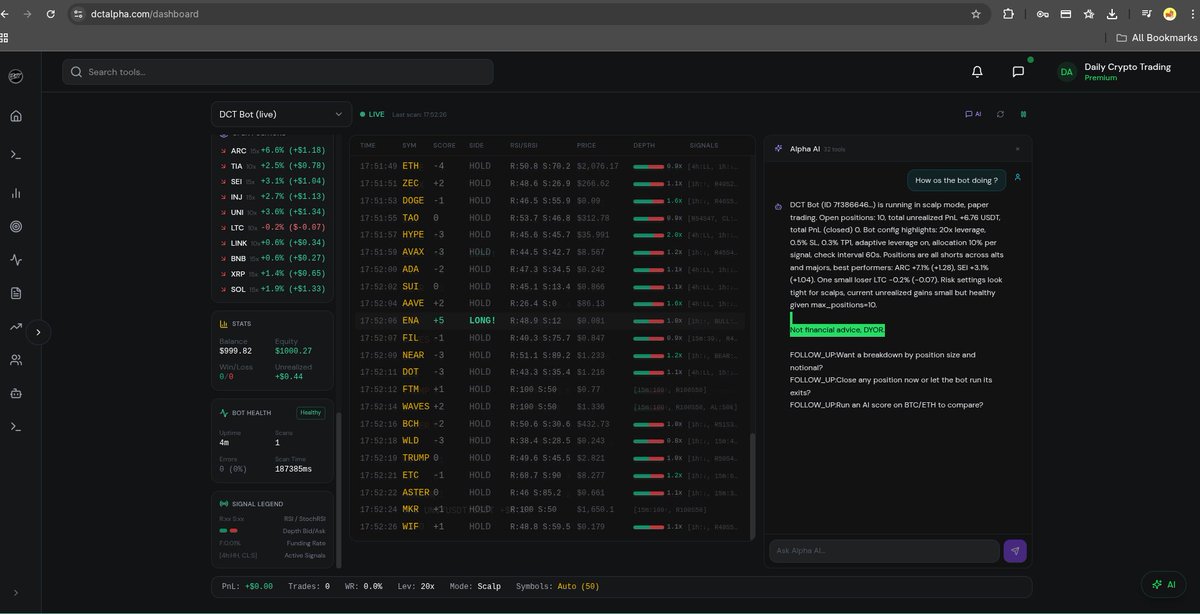Bookmark this page with the star icon

[976, 14]
